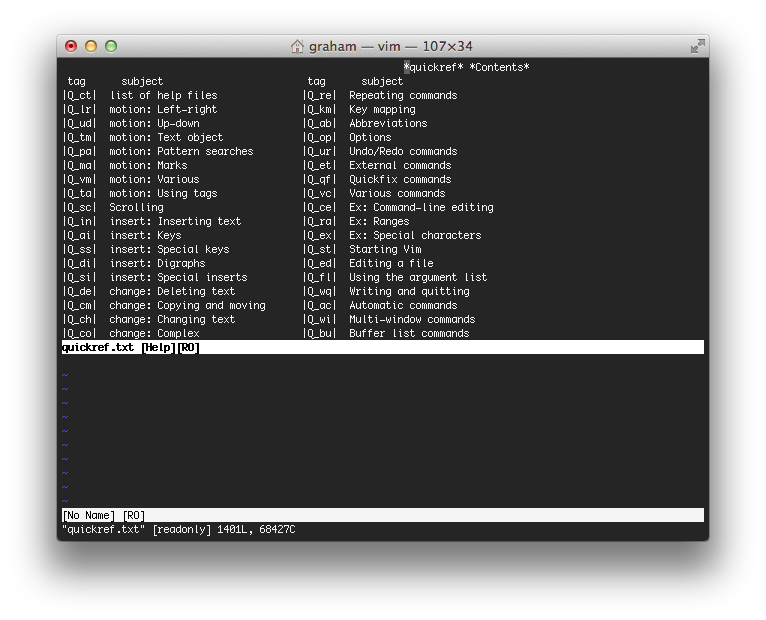
Task: Click the green zoom window button
Action: coord(111,46)
